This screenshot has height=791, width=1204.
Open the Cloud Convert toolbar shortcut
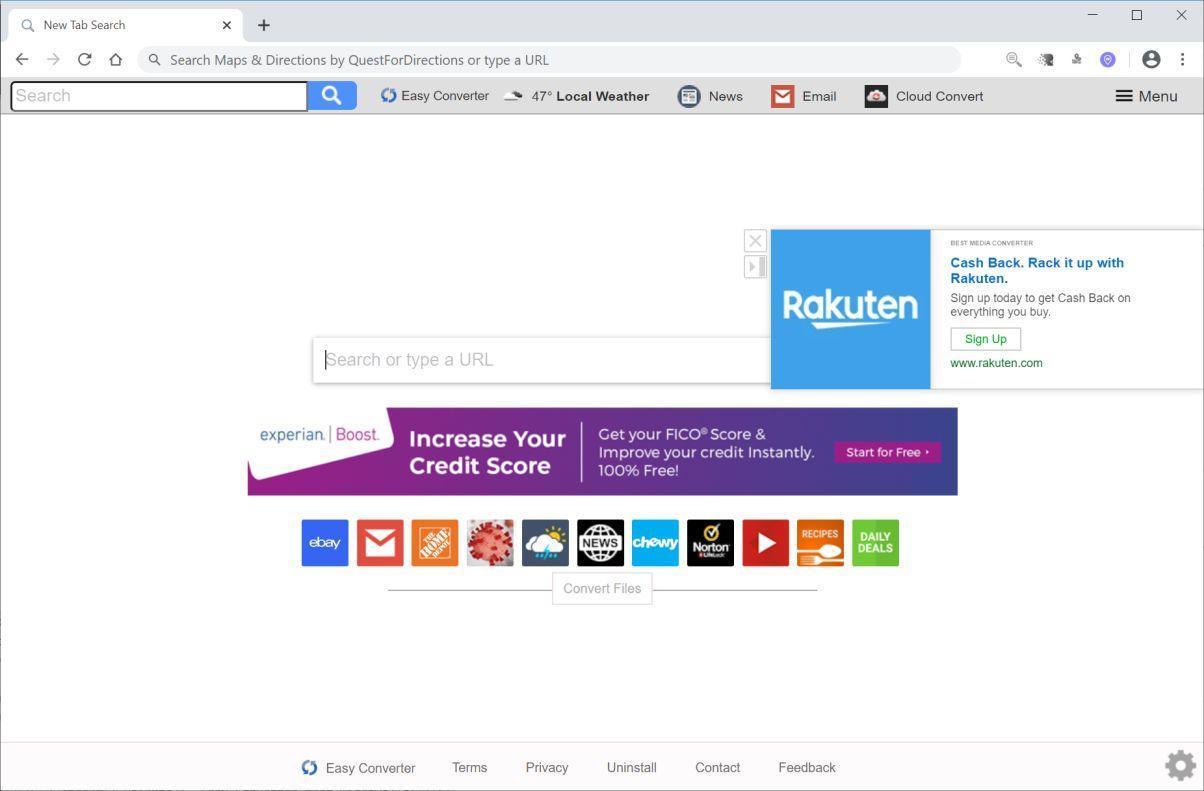(924, 96)
